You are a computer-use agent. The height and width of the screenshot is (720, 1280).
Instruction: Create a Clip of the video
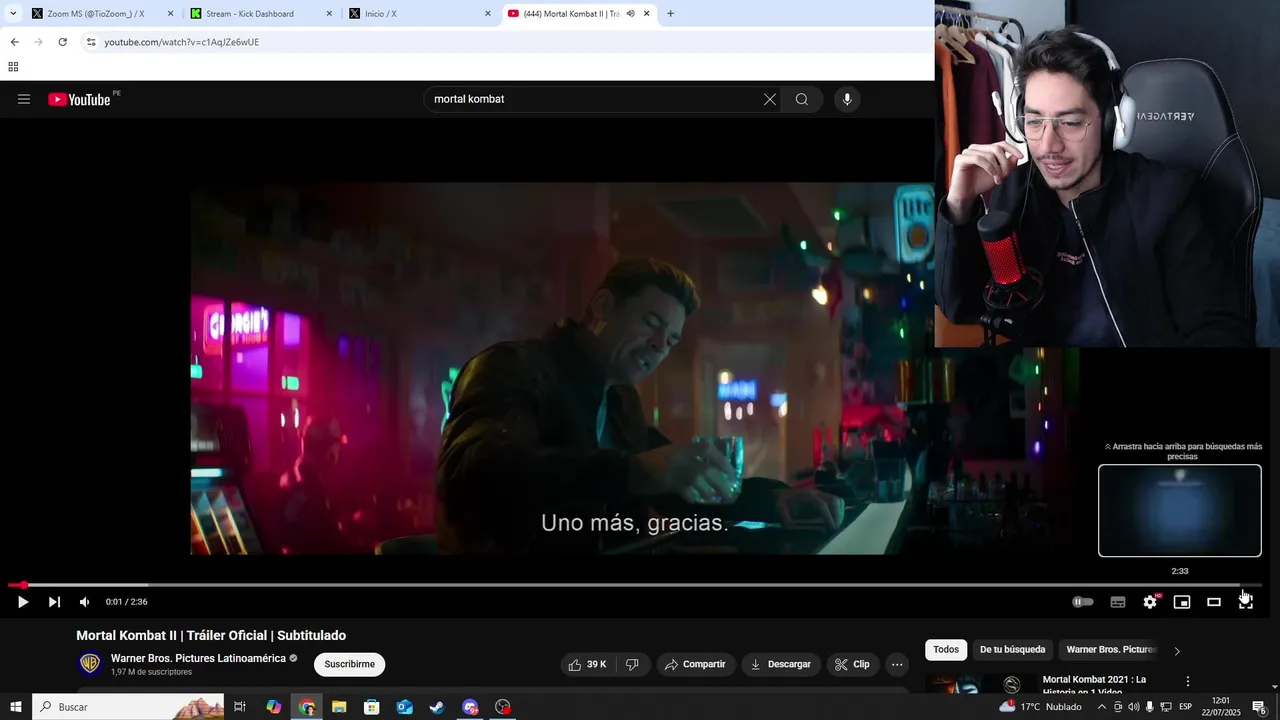pyautogui.click(x=852, y=664)
